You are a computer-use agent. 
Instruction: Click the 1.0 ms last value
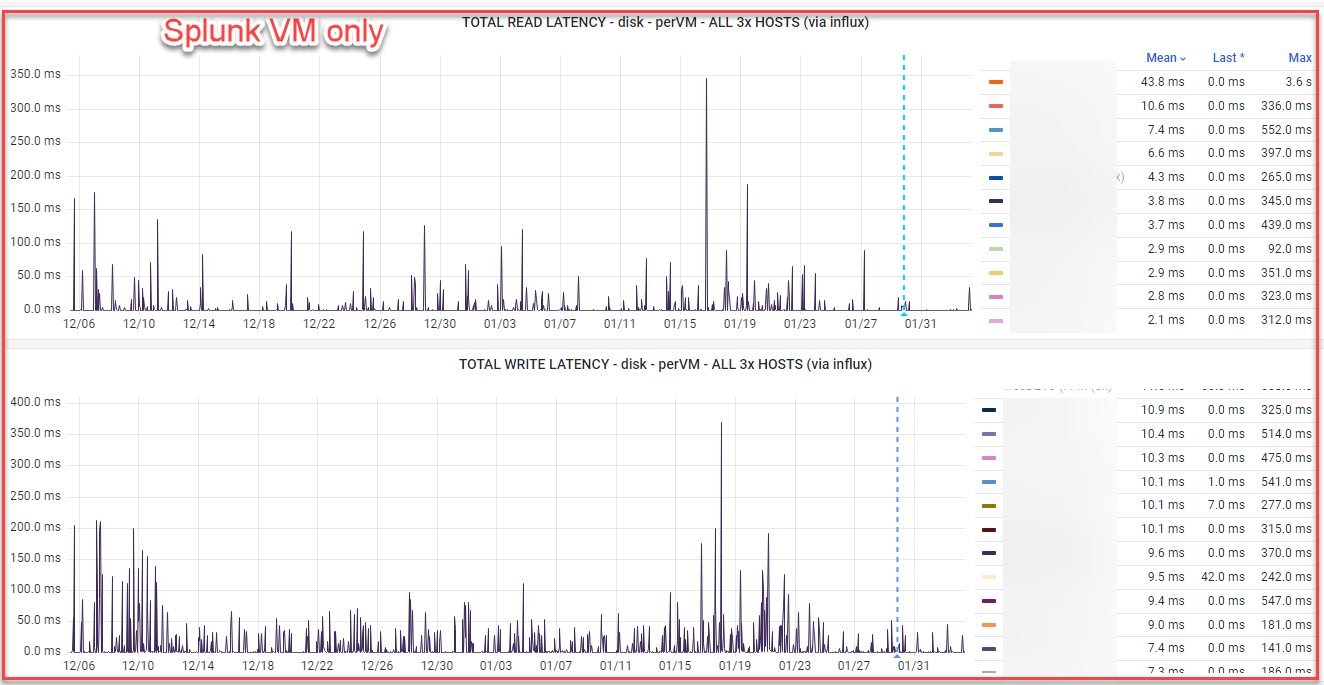(x=1227, y=482)
